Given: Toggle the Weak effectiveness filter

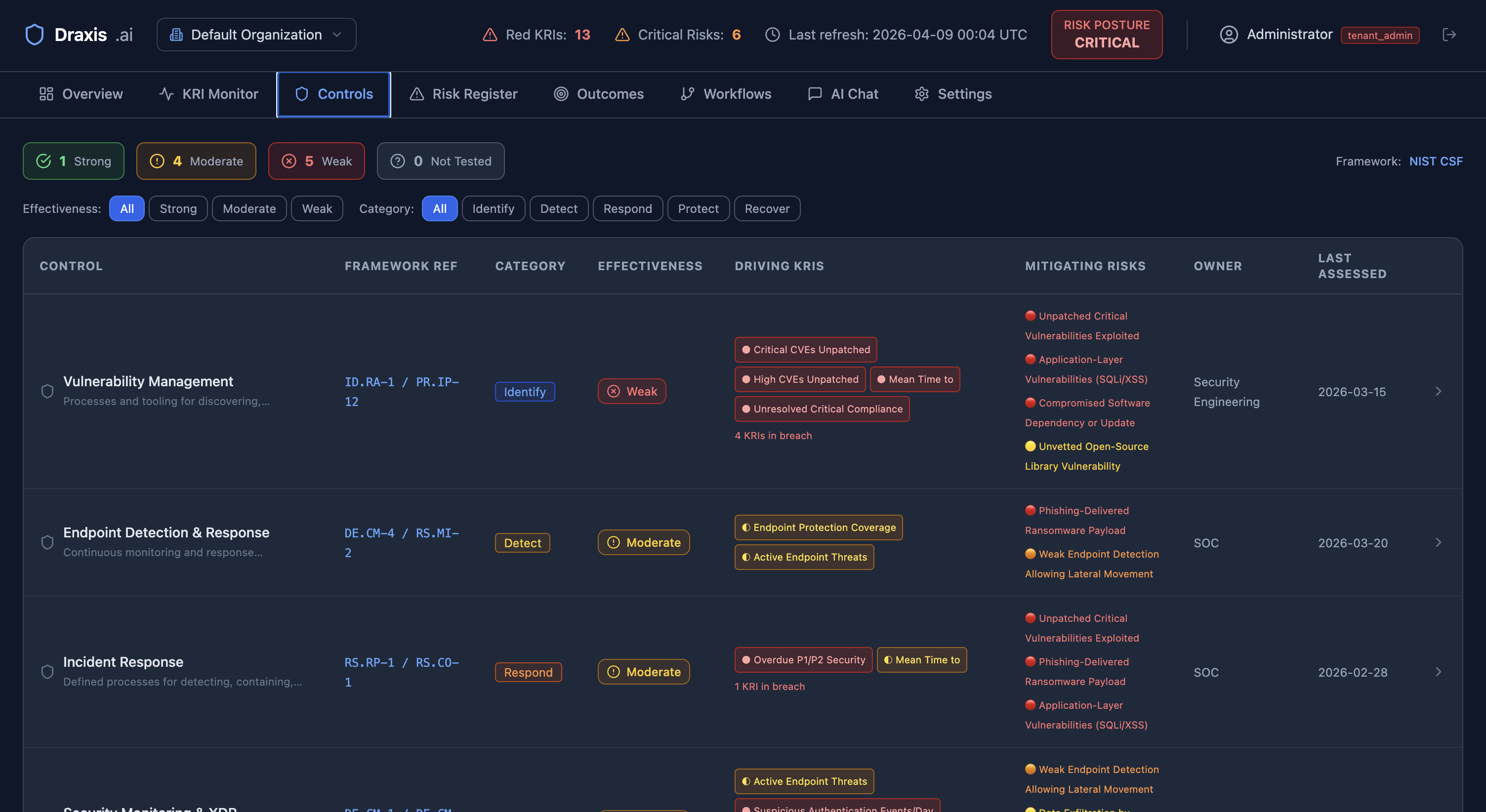Looking at the screenshot, I should pos(317,208).
